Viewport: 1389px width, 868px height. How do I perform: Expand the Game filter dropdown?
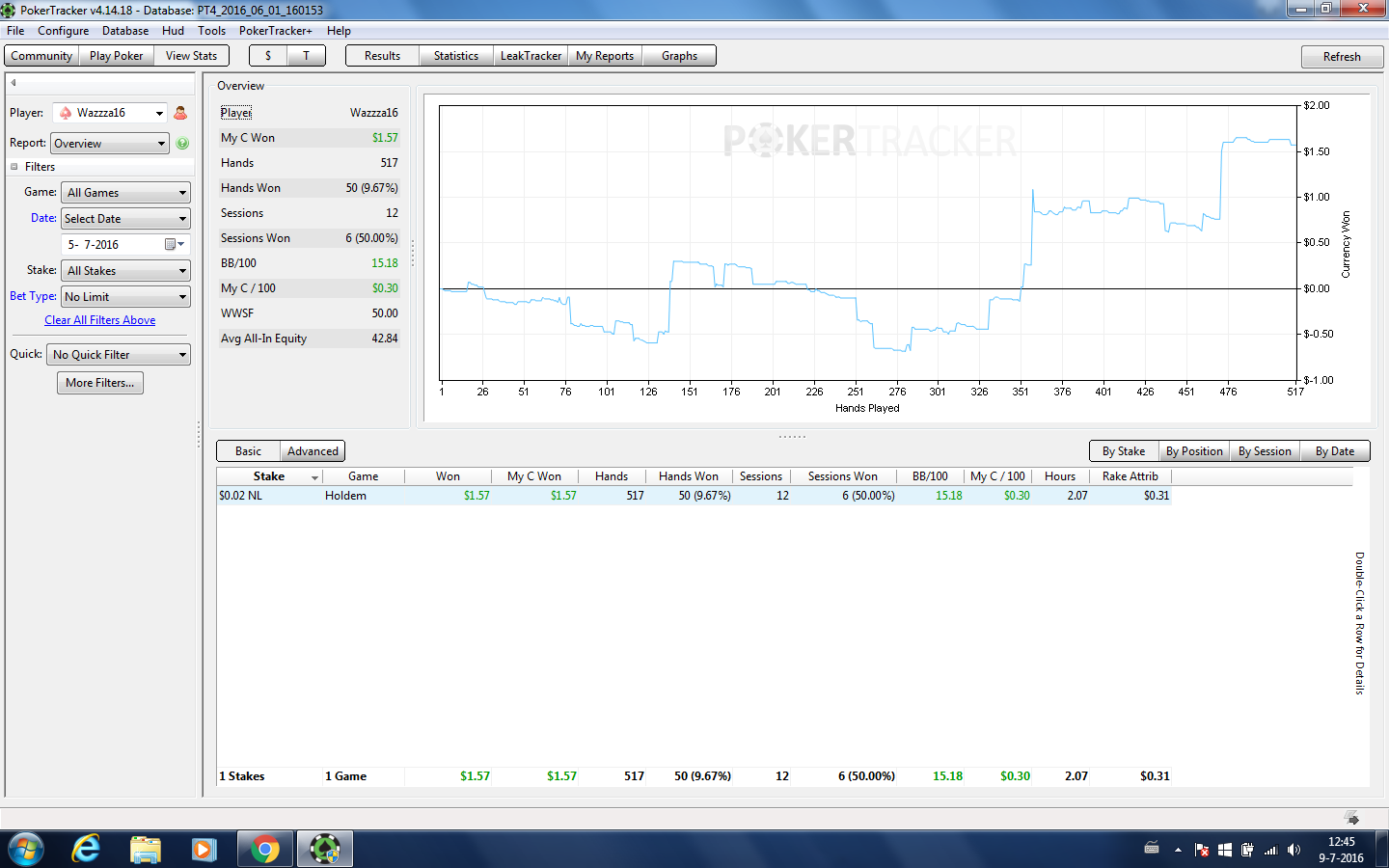point(125,193)
